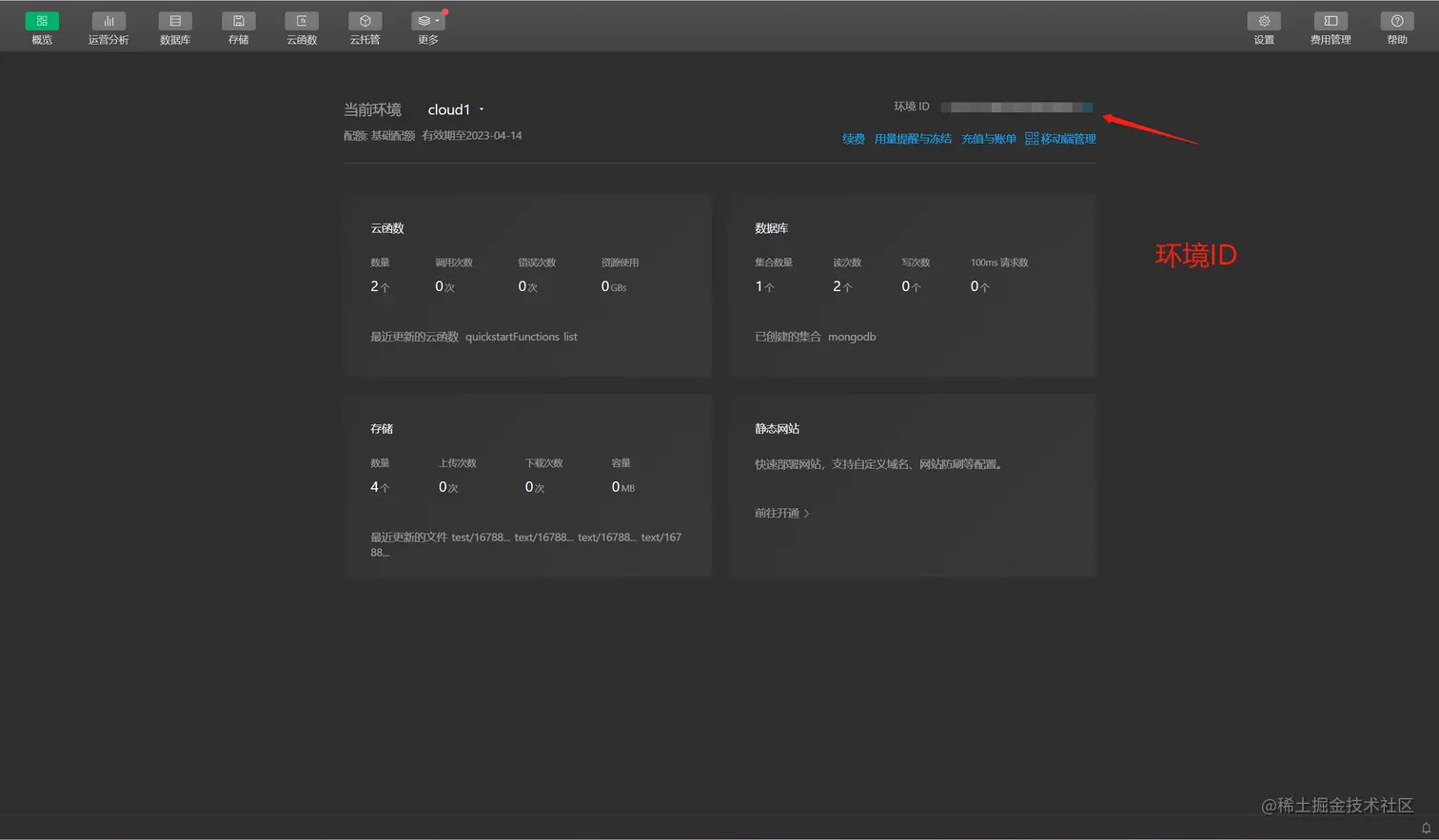Open the 云函数 cloud functions section
This screenshot has width=1439, height=840.
tap(302, 28)
